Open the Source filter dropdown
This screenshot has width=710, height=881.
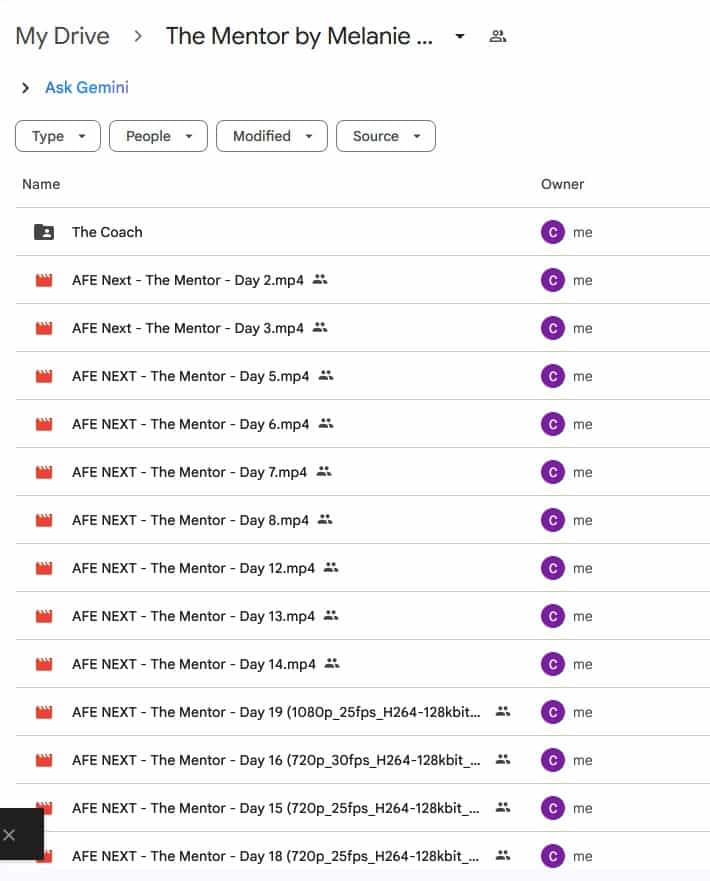pyautogui.click(x=385, y=136)
